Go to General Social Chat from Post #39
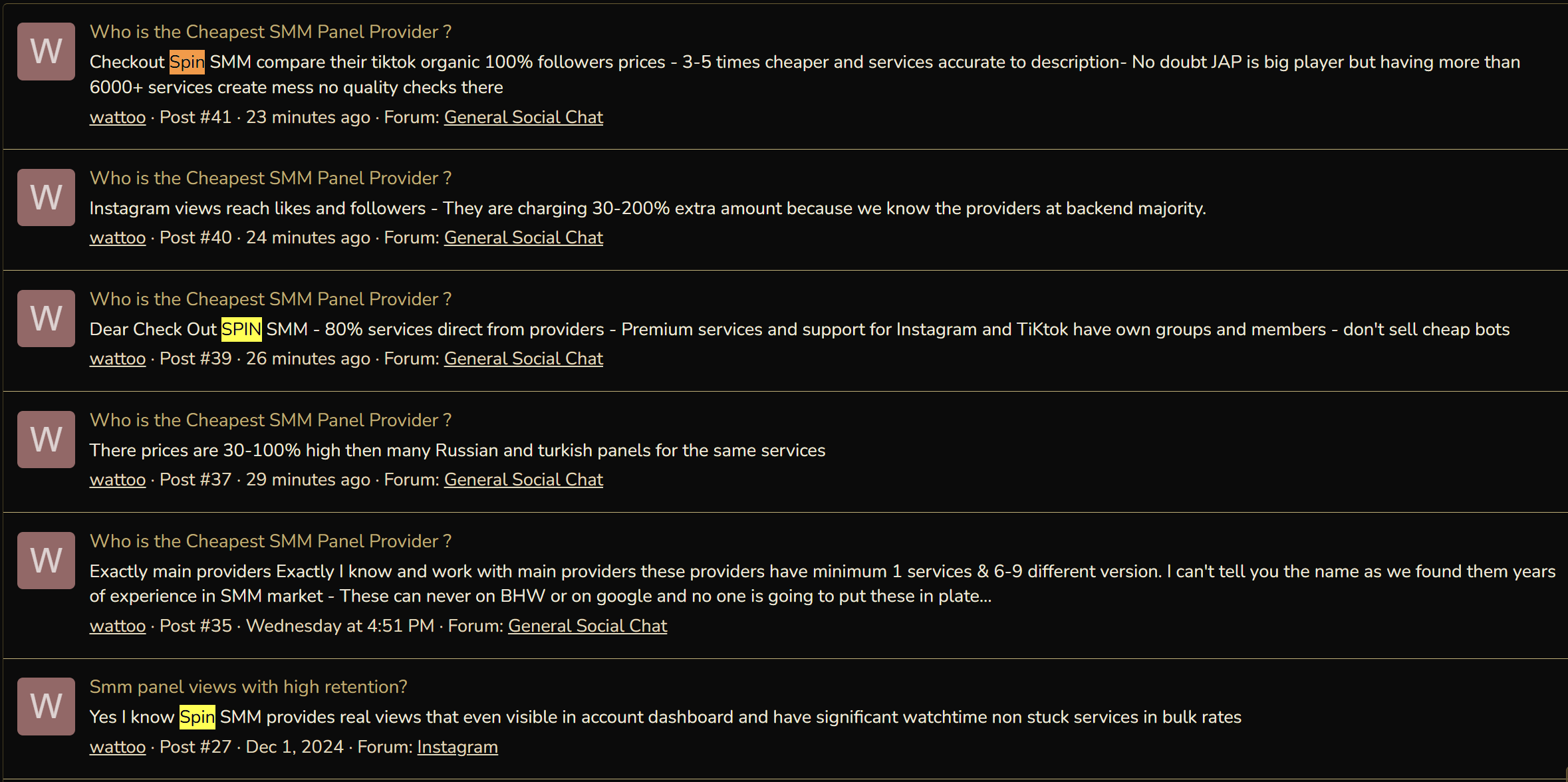 click(523, 358)
